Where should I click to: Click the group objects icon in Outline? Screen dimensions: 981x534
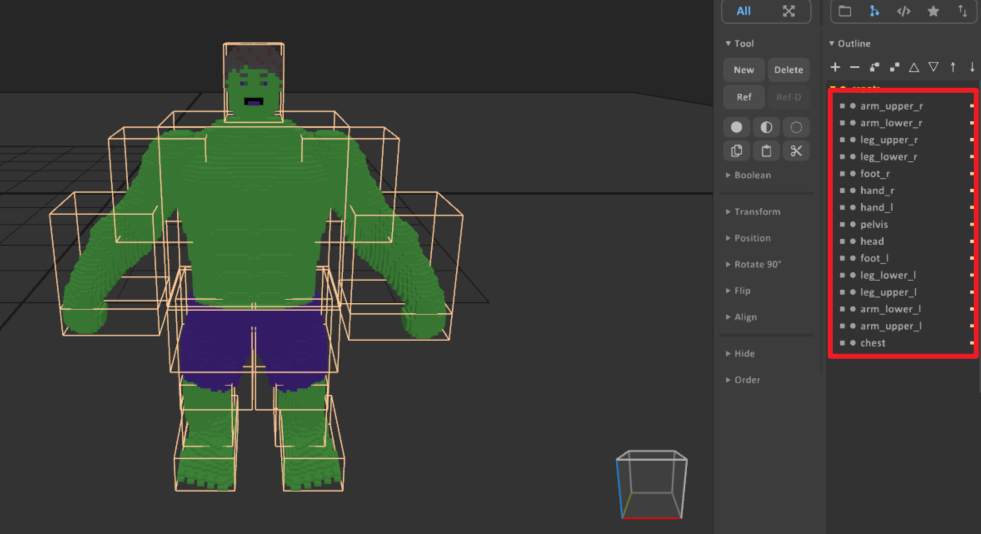(875, 67)
